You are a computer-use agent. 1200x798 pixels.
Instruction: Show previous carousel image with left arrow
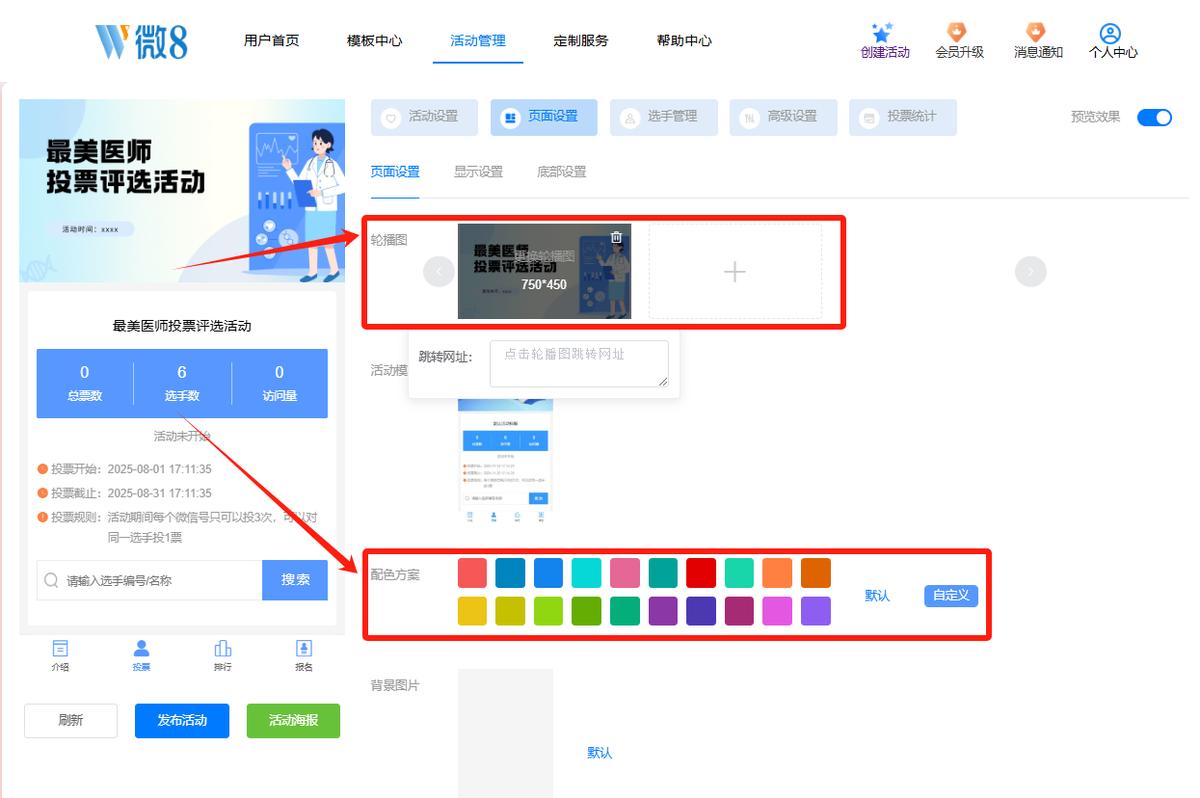439,271
